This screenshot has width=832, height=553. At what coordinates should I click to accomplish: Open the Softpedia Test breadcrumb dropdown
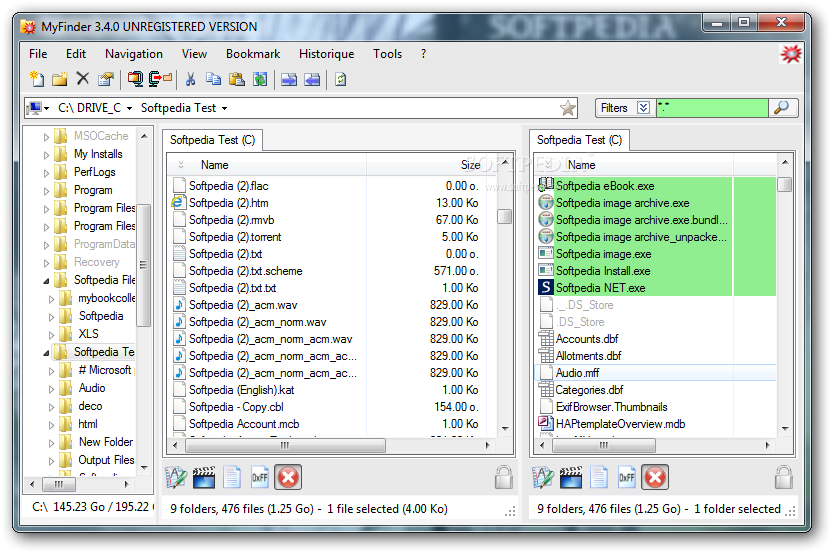point(224,108)
